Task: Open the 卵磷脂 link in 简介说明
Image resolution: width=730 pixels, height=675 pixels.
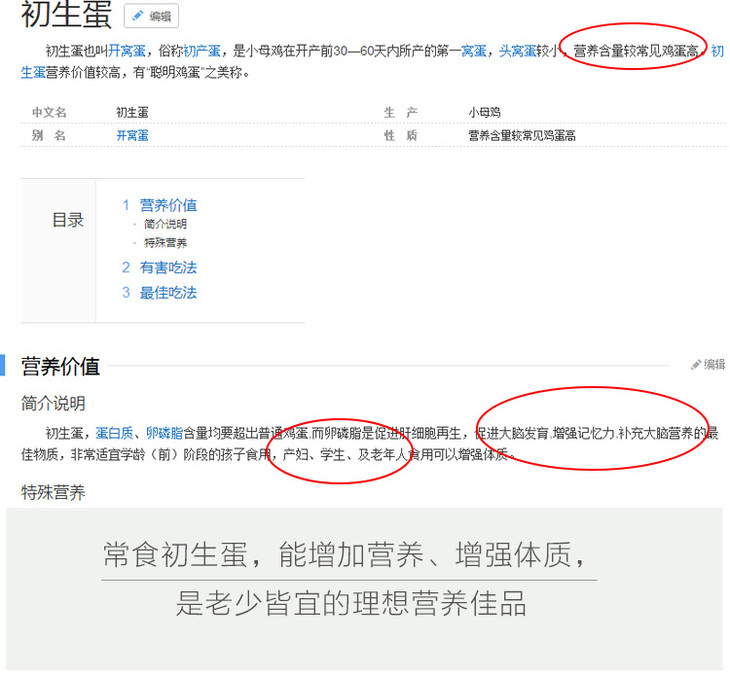Action: [x=164, y=433]
